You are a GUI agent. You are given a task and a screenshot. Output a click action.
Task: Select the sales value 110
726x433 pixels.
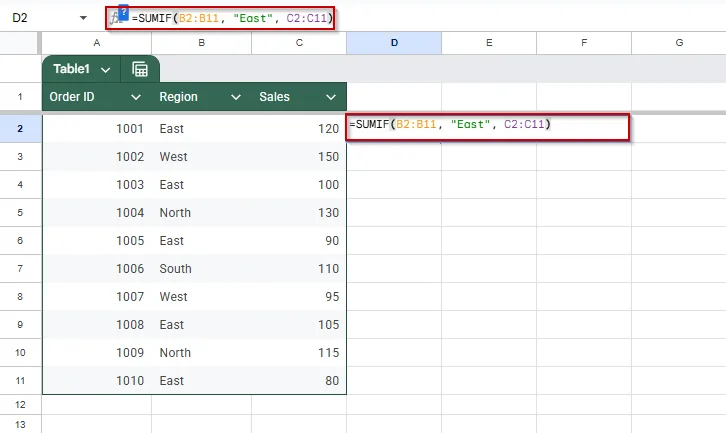point(299,269)
